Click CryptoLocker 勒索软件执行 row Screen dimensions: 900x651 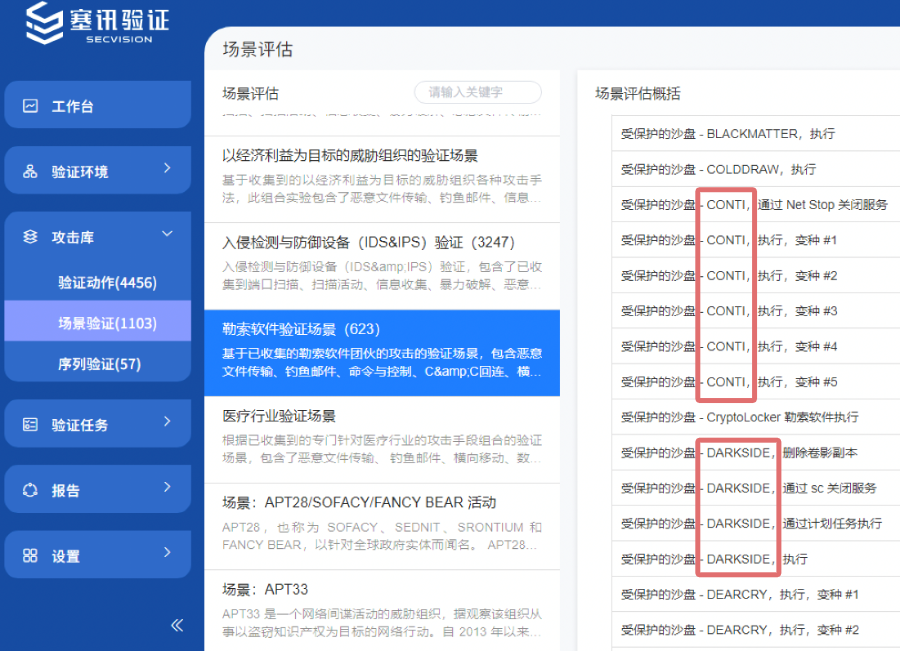[755, 417]
